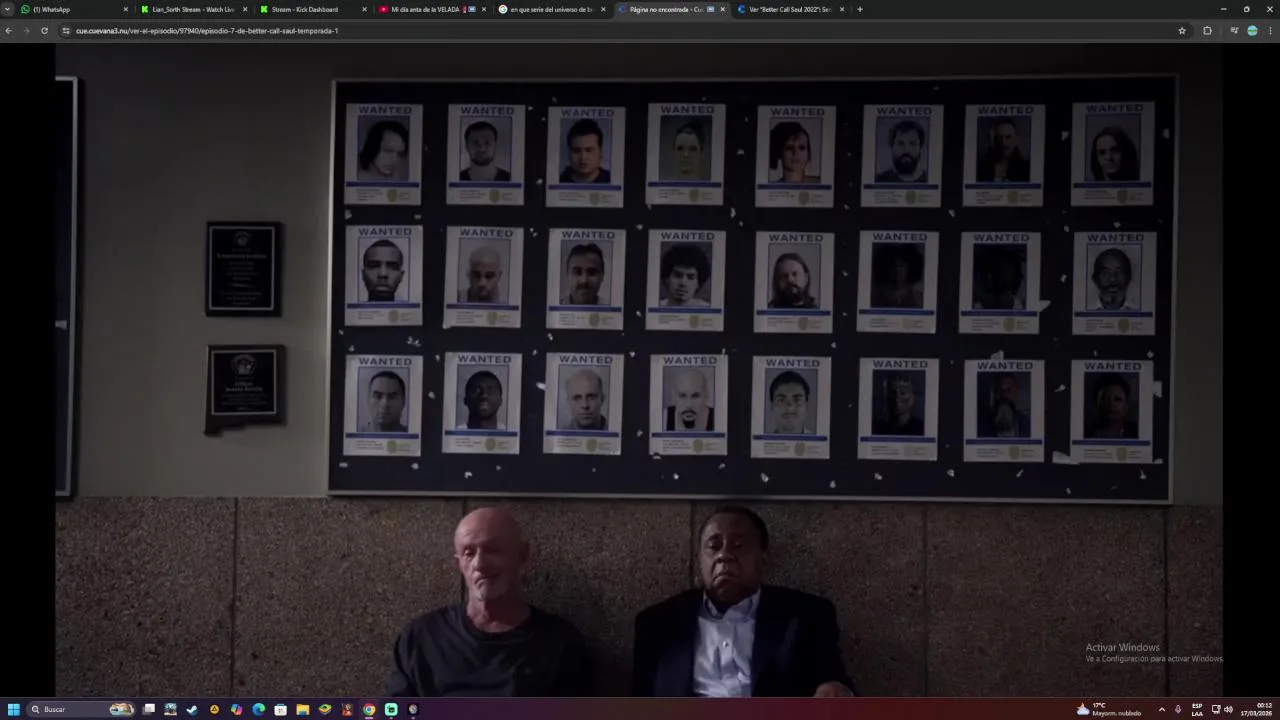
Task: Click the address bar URL
Action: click(x=207, y=31)
